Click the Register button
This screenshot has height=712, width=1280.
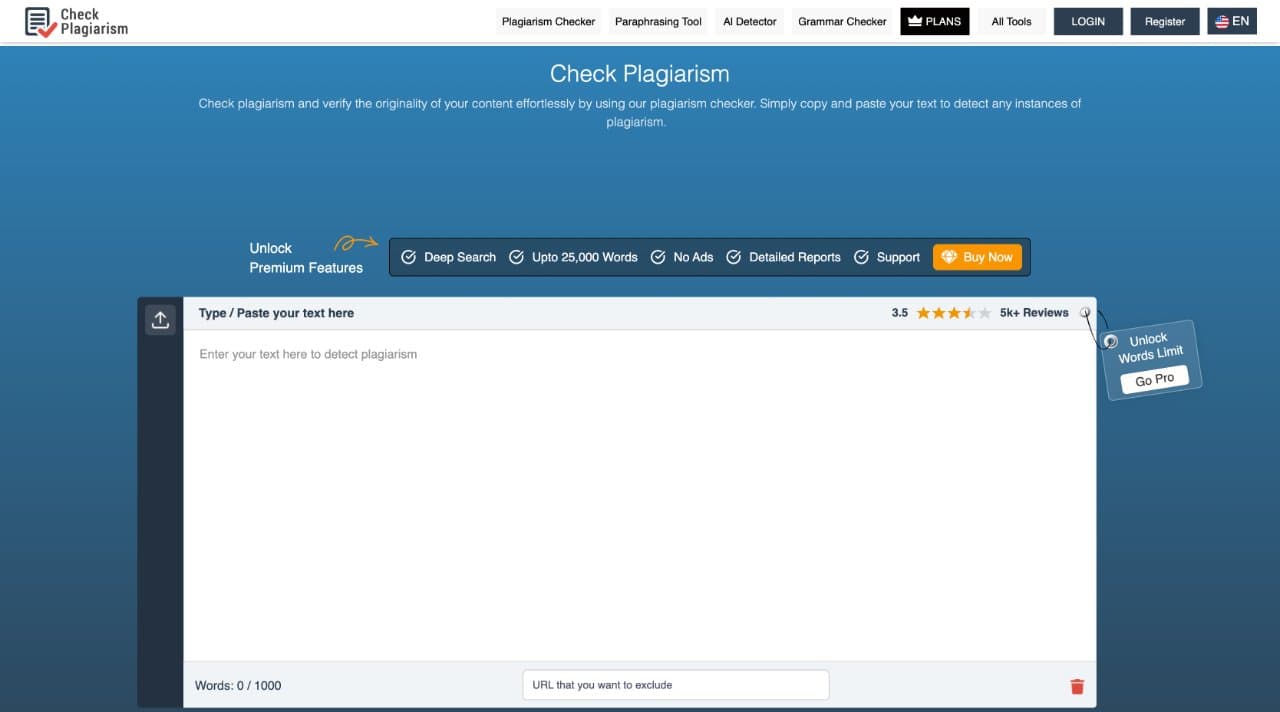1165,21
